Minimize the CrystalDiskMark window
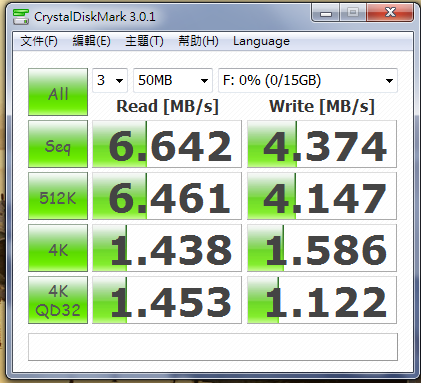Image resolution: width=421 pixels, height=383 pixels. click(325, 13)
